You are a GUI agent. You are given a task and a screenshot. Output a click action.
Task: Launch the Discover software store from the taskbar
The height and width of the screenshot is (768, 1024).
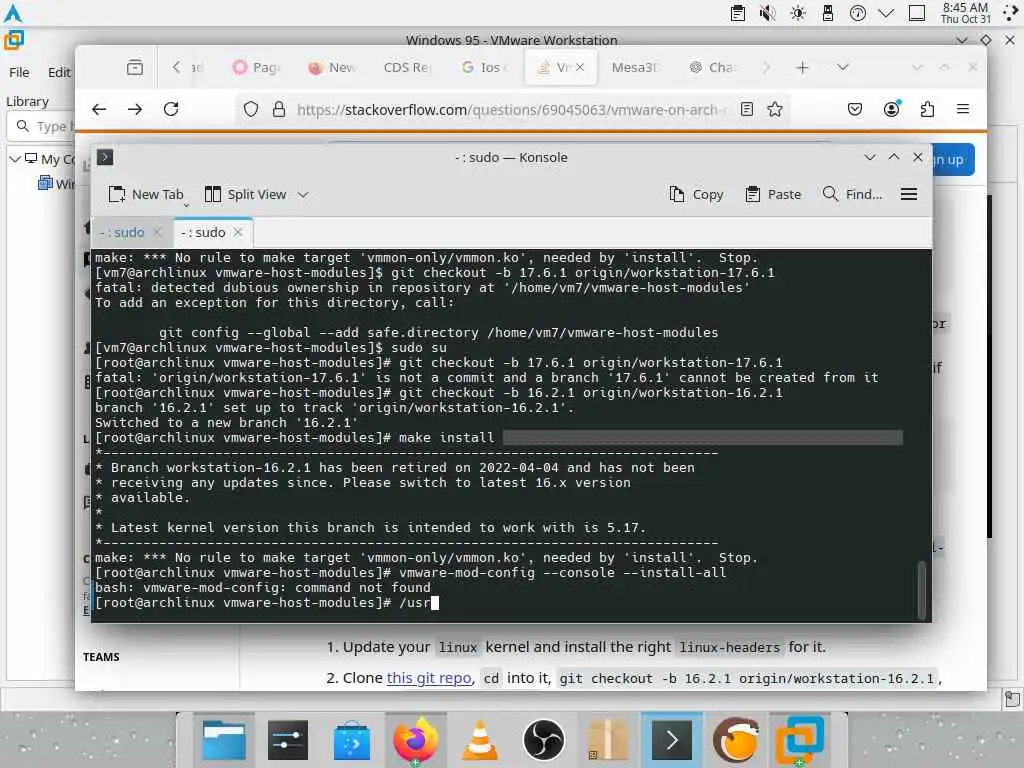click(x=351, y=741)
